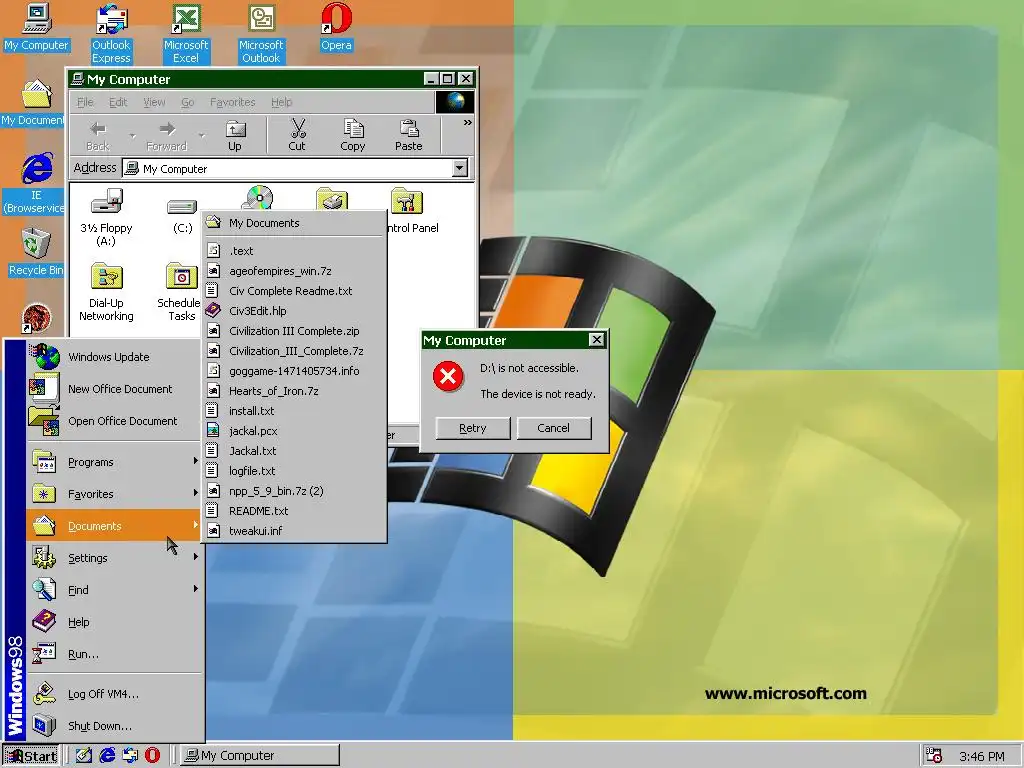The width and height of the screenshot is (1024, 768).
Task: Open Civ3Edit.hlp recent document
Action: point(294,311)
